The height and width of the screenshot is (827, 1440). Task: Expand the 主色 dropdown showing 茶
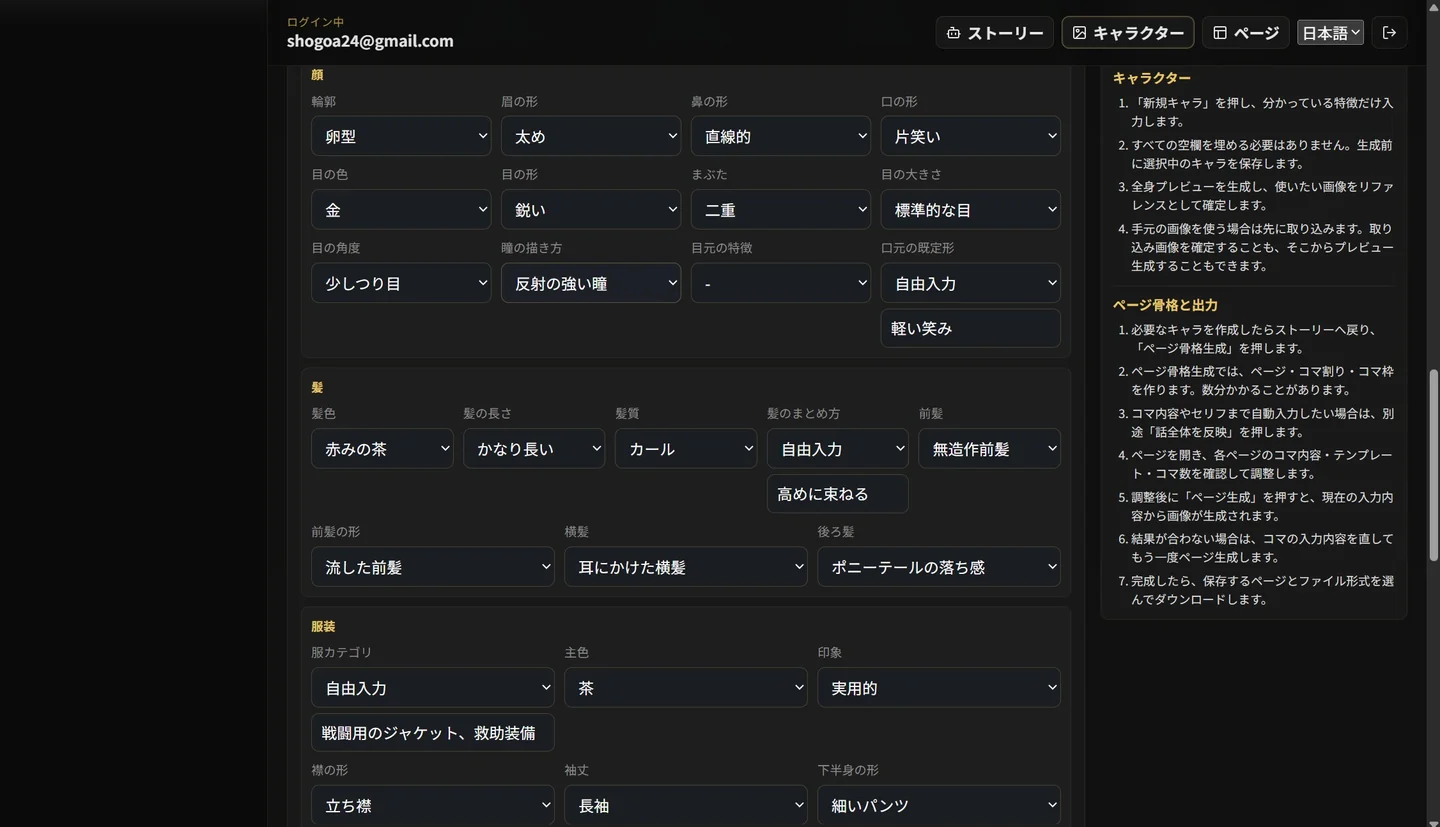(x=686, y=688)
